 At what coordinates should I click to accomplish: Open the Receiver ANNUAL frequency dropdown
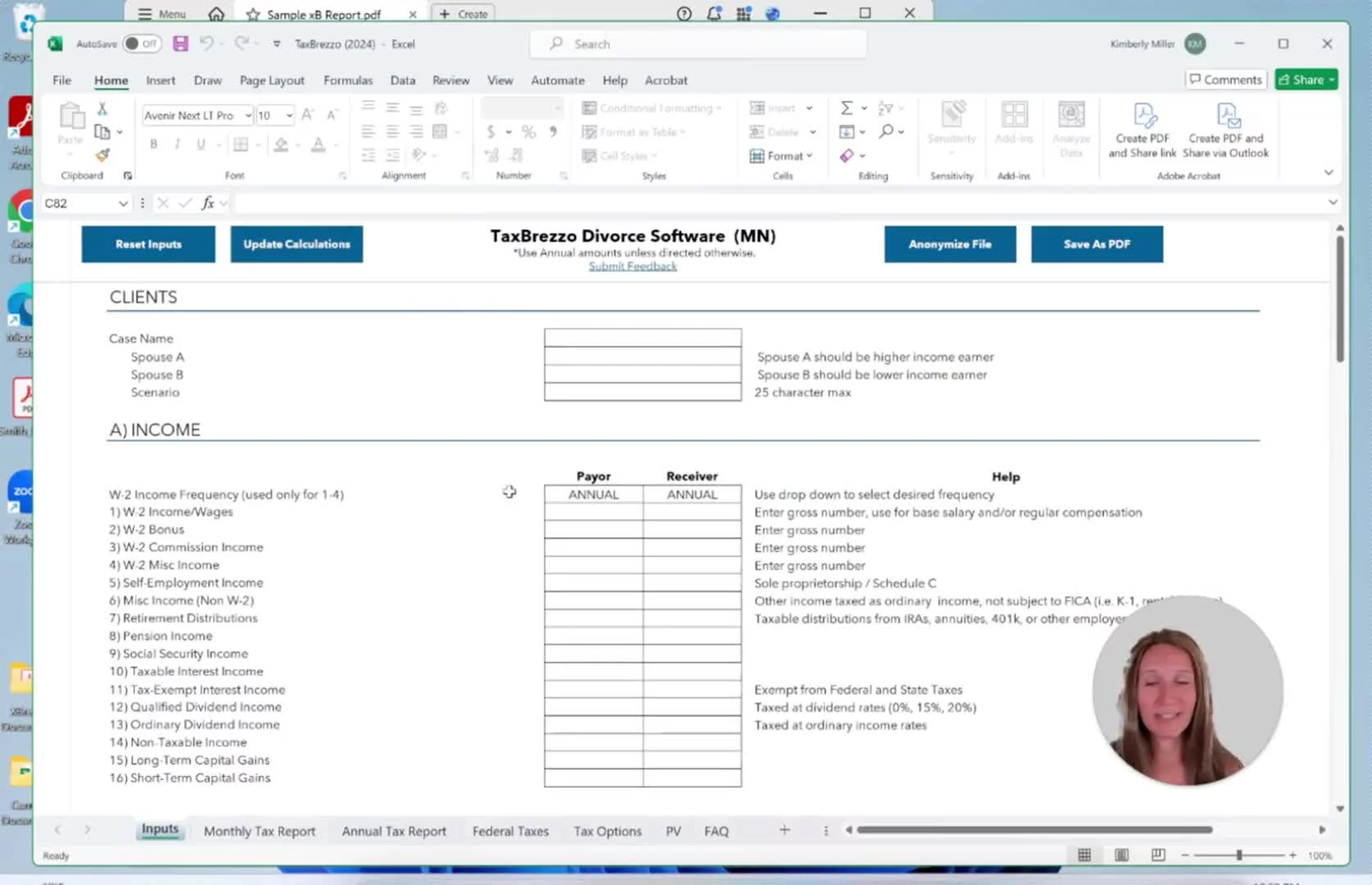(x=692, y=494)
